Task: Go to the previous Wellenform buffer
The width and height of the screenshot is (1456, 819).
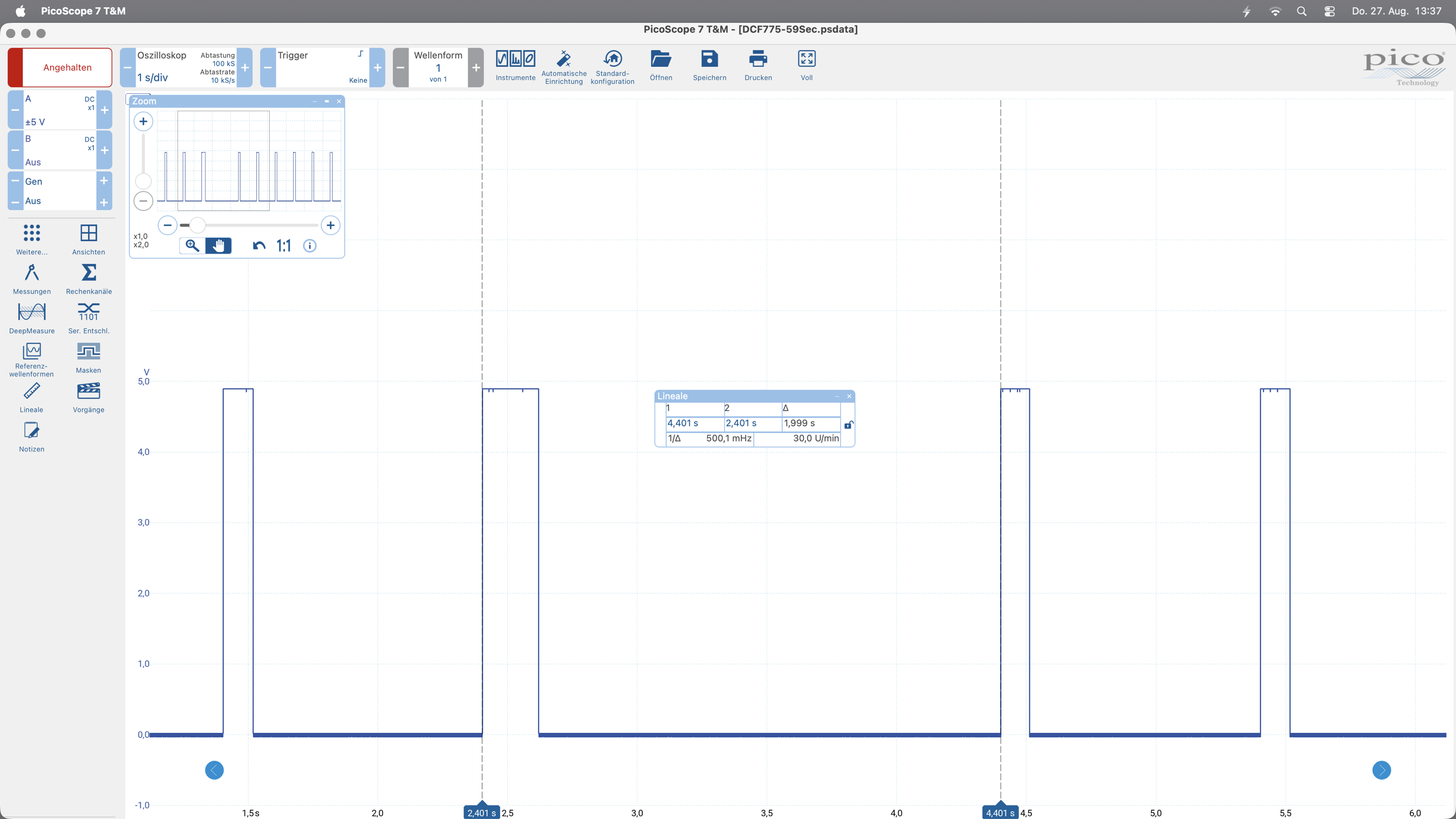Action: 401,67
